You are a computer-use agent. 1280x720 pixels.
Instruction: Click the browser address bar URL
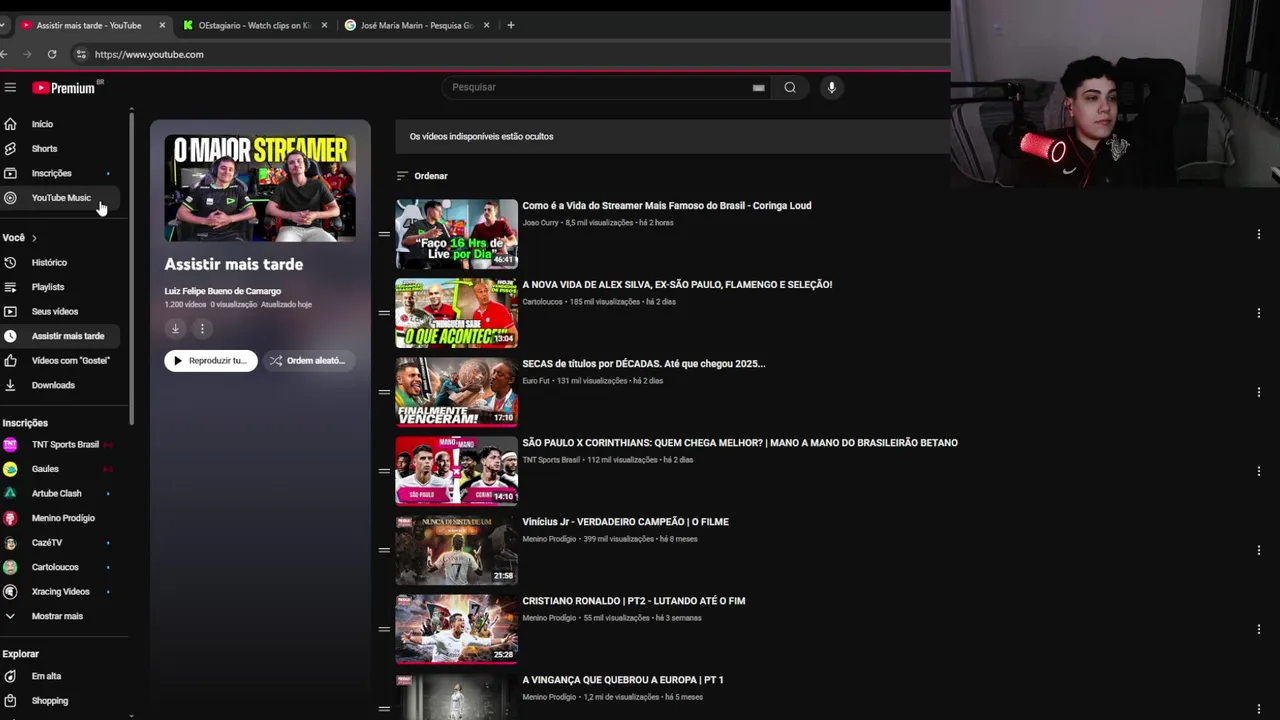pos(149,54)
